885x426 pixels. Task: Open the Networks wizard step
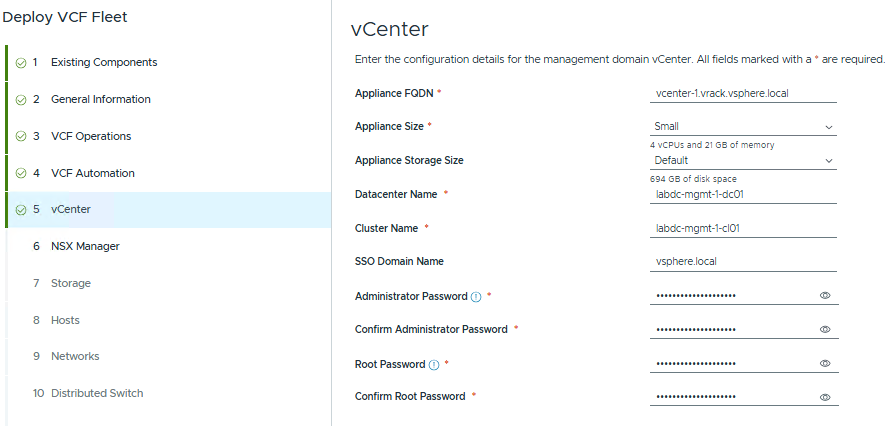[75, 357]
